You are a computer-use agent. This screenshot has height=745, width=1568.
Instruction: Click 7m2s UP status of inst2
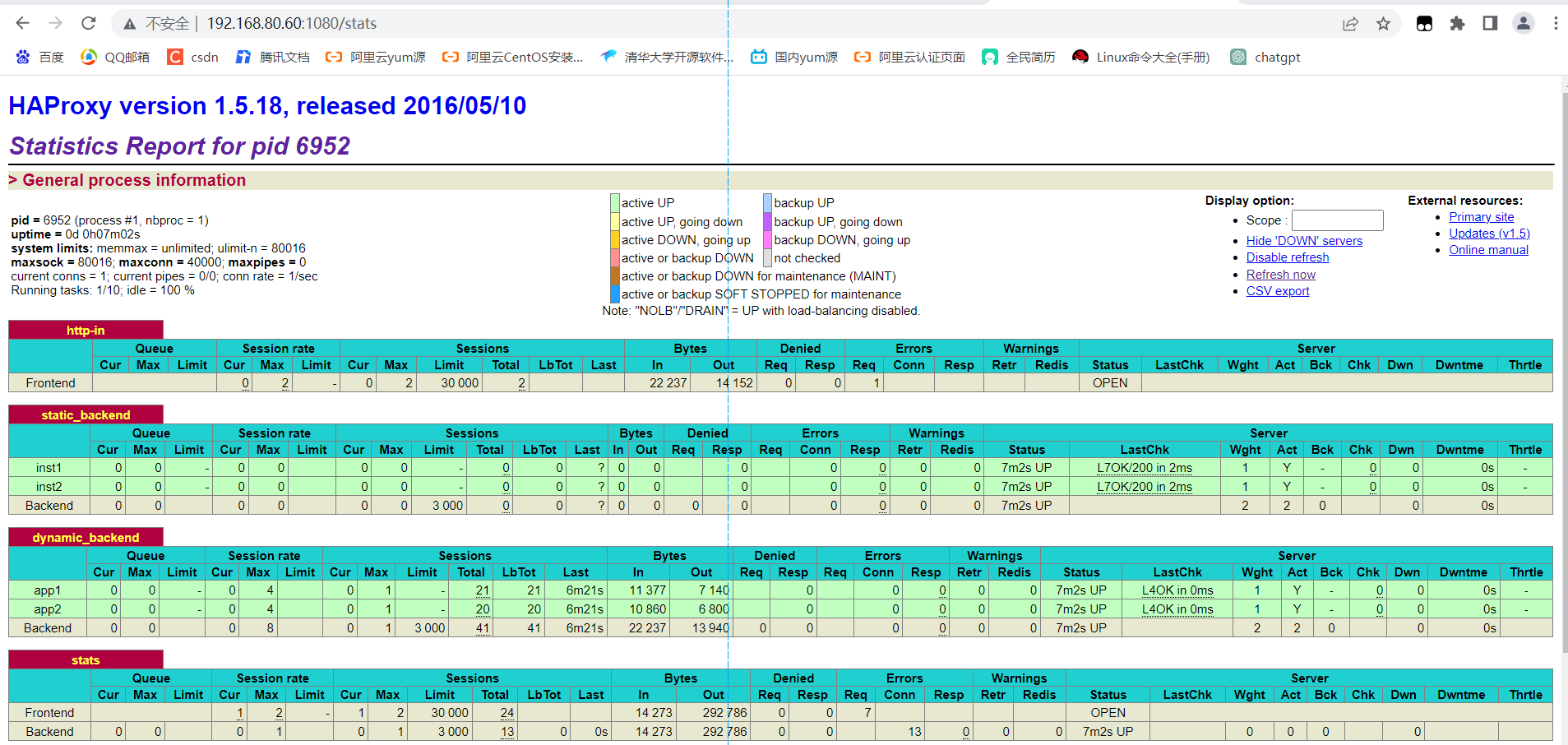coord(1026,487)
